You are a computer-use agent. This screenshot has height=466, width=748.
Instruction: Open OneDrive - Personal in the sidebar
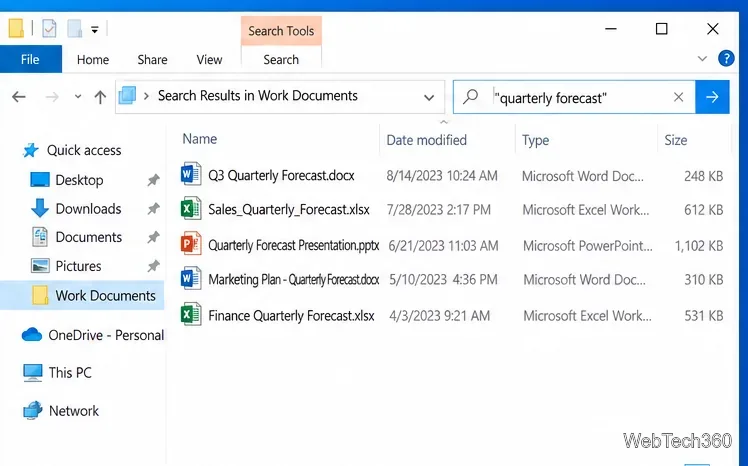click(106, 335)
